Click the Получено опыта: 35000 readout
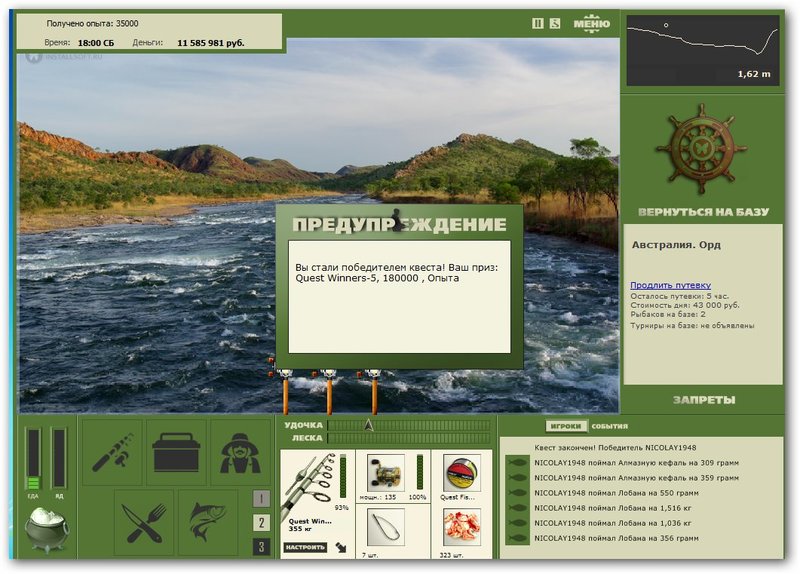 coord(92,23)
